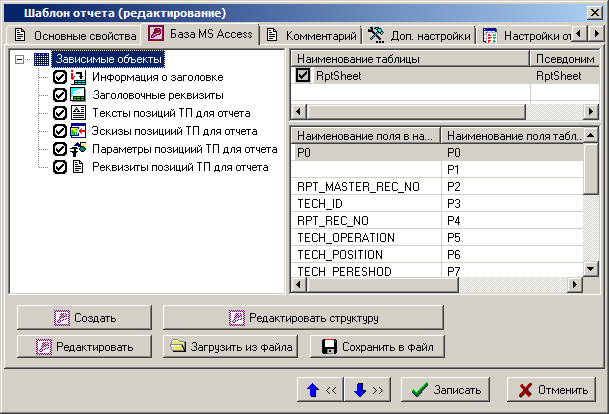Click the Реквизиты позиций ТП document icon

[x=78, y=167]
